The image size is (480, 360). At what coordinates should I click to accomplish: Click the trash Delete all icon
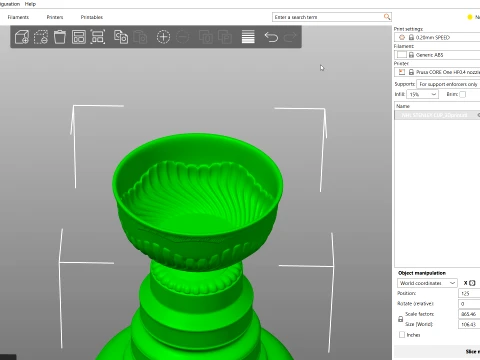[x=60, y=37]
